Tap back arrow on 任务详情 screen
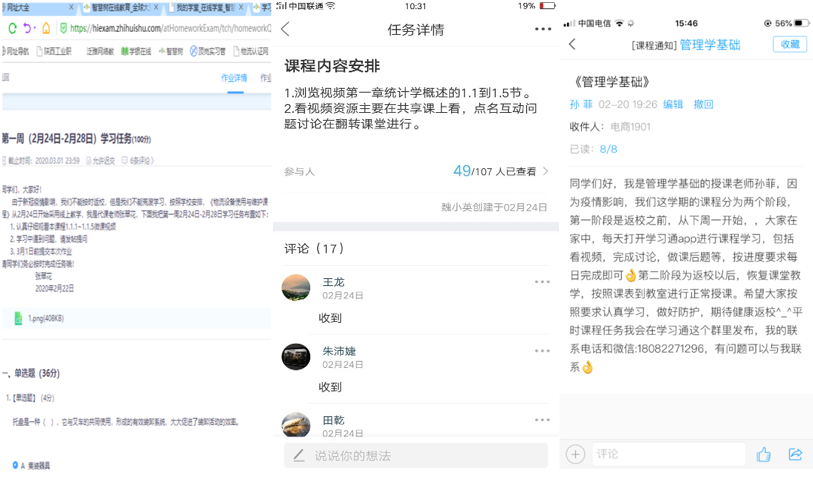 pyautogui.click(x=286, y=29)
